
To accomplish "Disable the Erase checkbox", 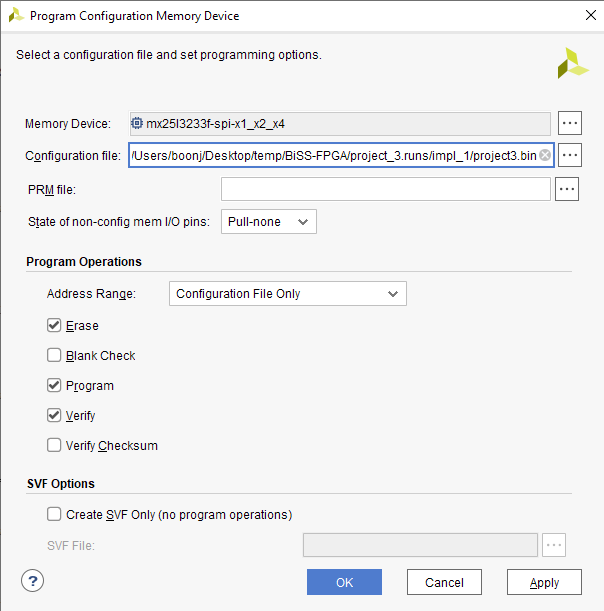I will tap(54, 325).
